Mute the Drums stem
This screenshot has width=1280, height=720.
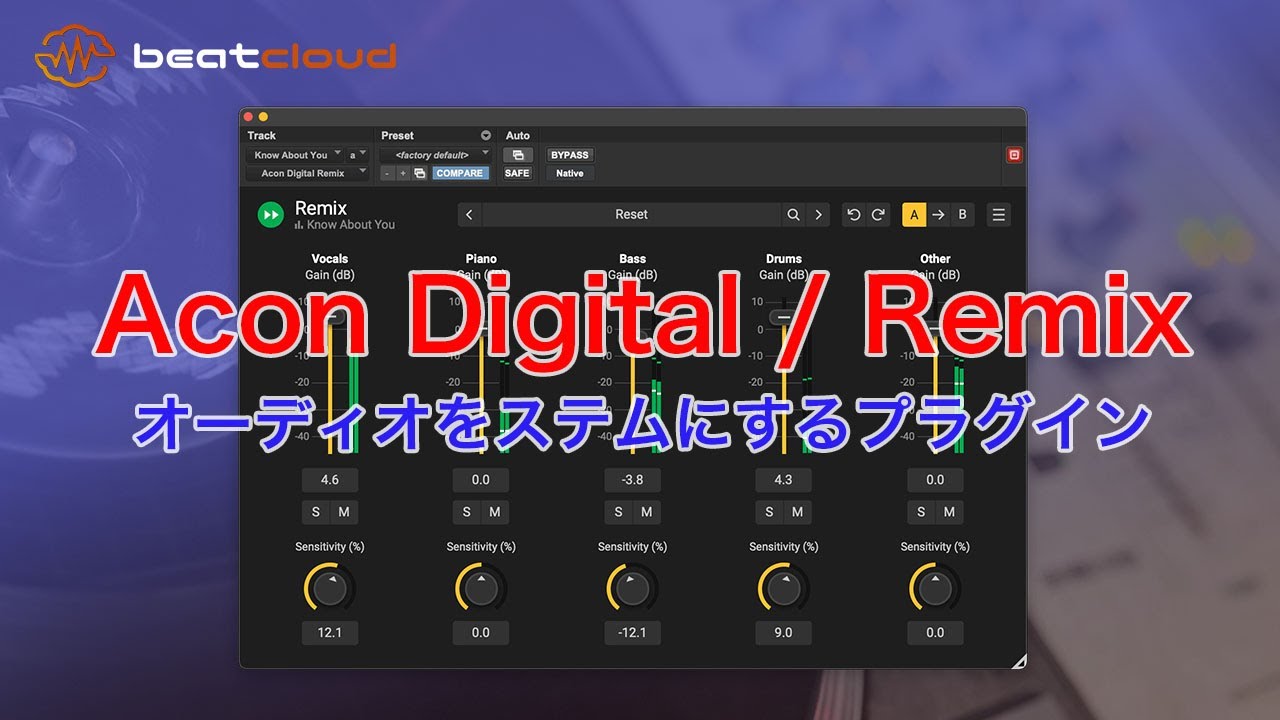(797, 512)
